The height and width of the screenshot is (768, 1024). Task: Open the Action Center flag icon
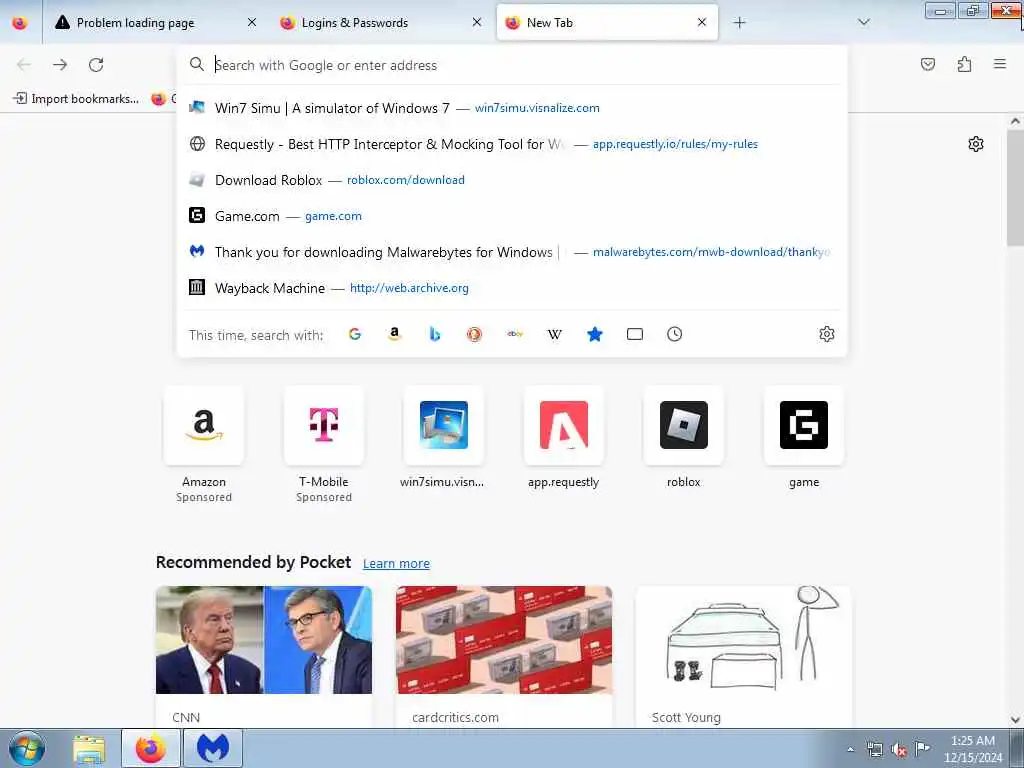922,748
